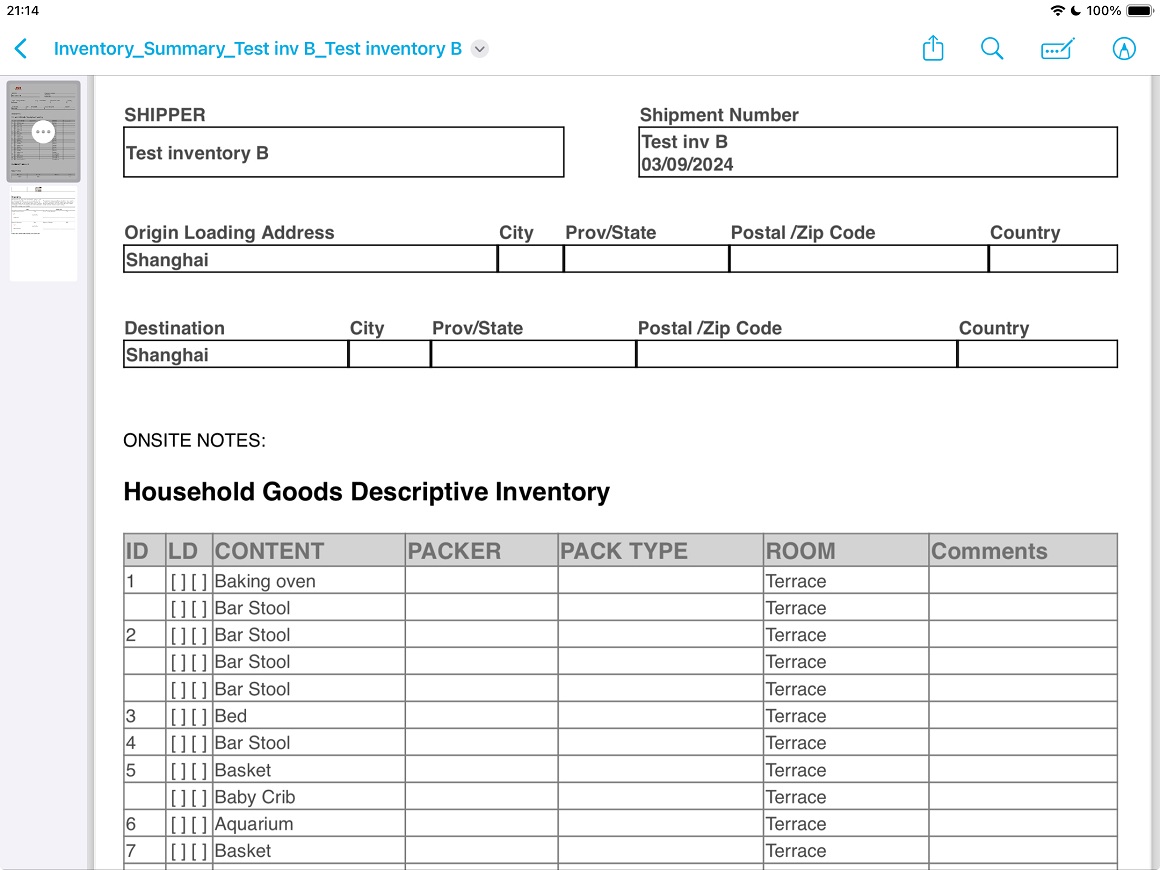This screenshot has height=870, width=1160.
Task: Tap the Wi-Fi status icon
Action: click(x=1057, y=11)
